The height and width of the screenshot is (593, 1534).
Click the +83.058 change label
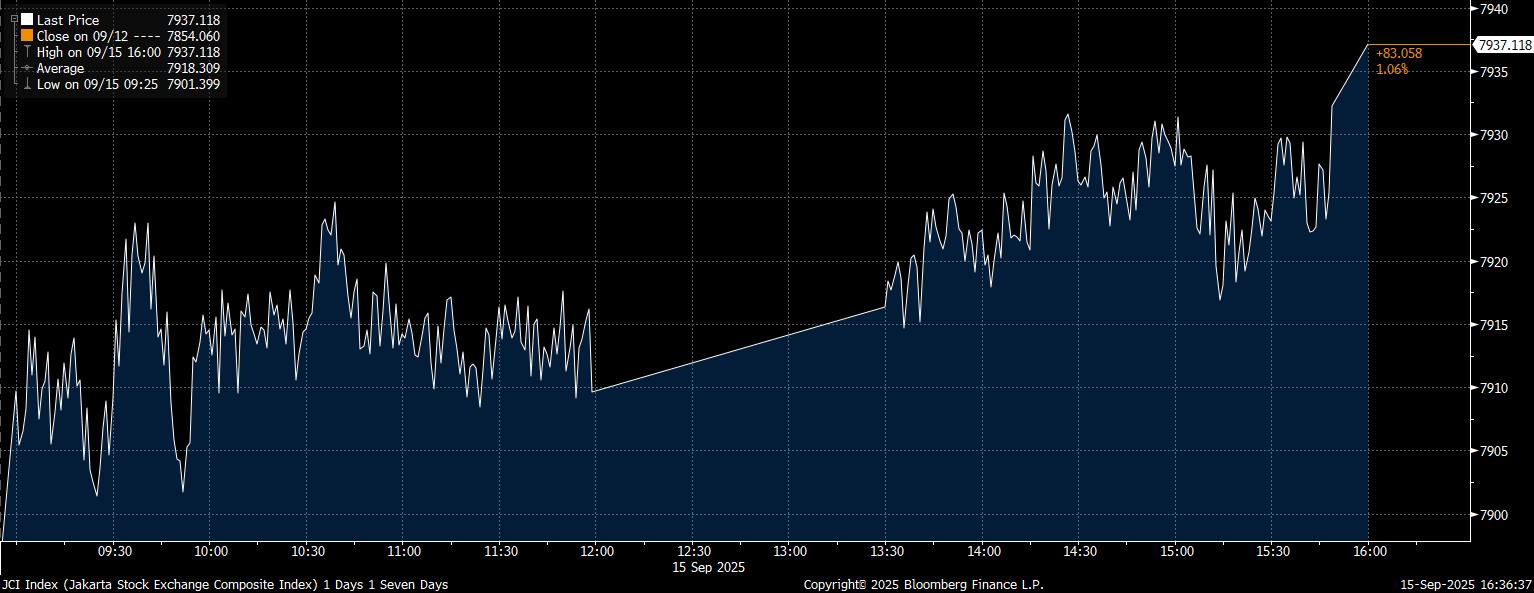[x=1398, y=53]
